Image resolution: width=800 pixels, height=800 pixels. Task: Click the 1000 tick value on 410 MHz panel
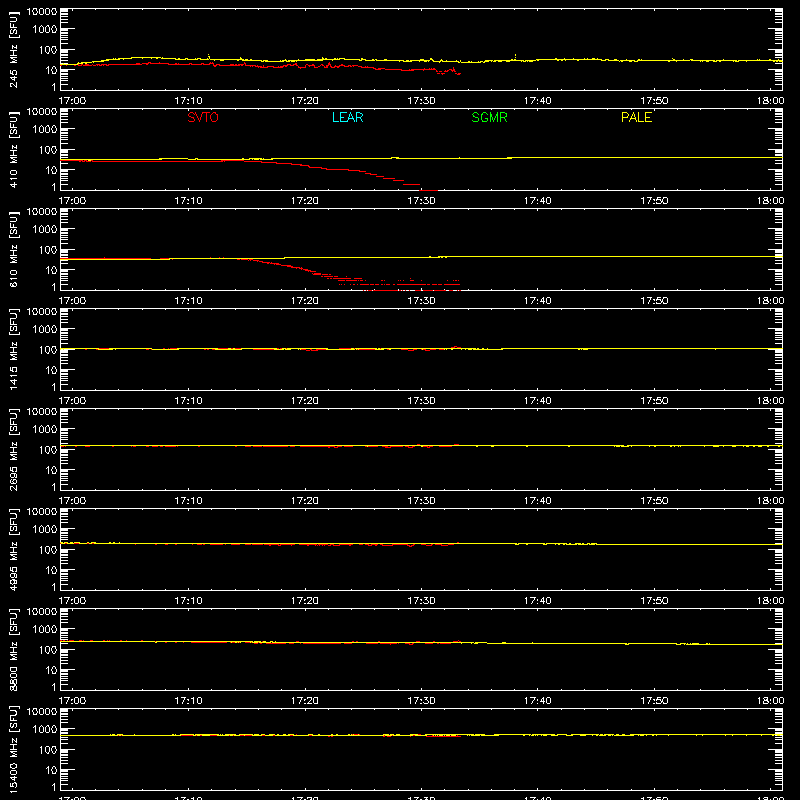pyautogui.click(x=45, y=130)
